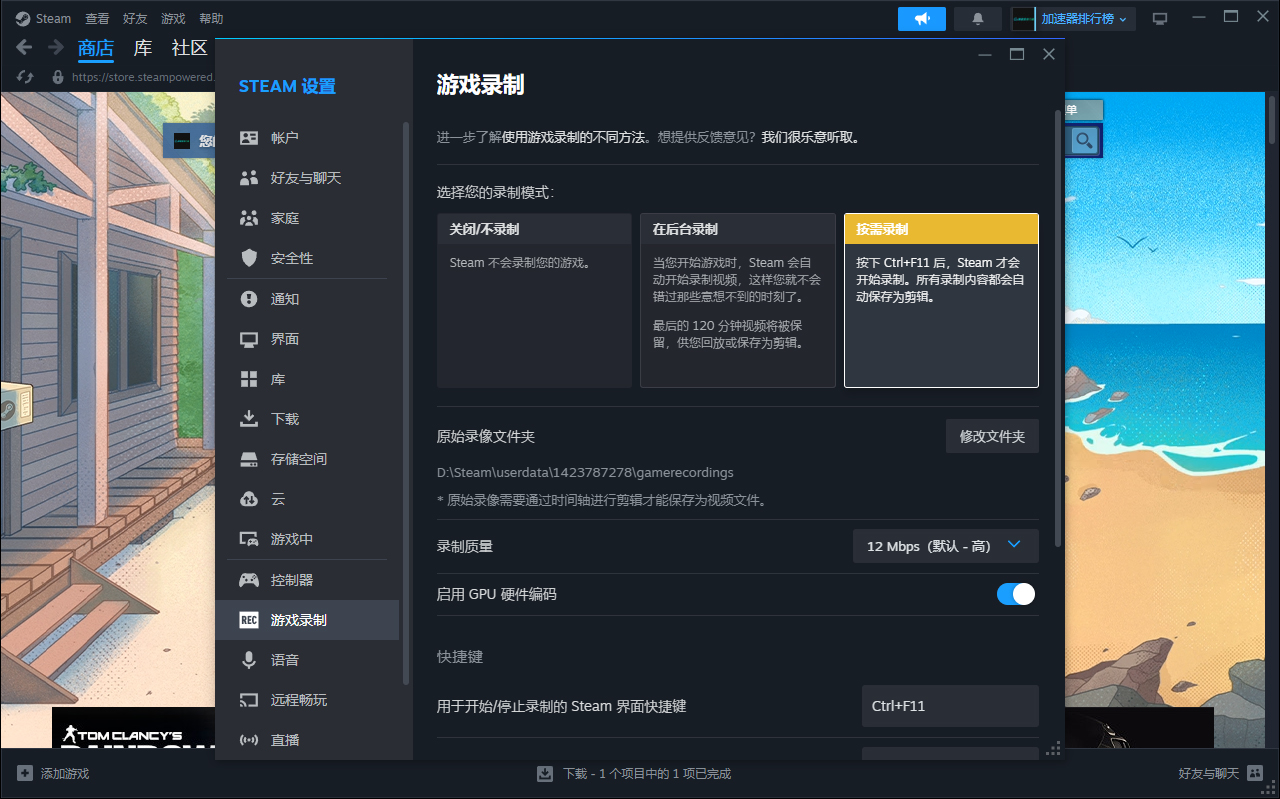1280x799 pixels.
Task: Switch to the 商店 tab
Action: coord(96,48)
